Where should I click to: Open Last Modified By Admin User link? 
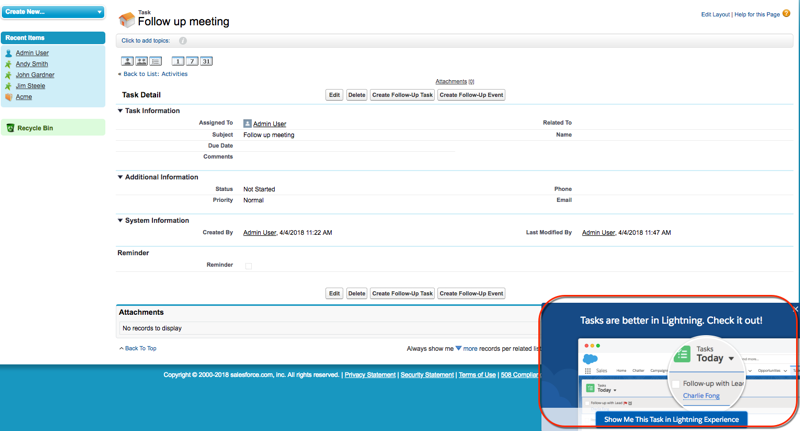(598, 233)
